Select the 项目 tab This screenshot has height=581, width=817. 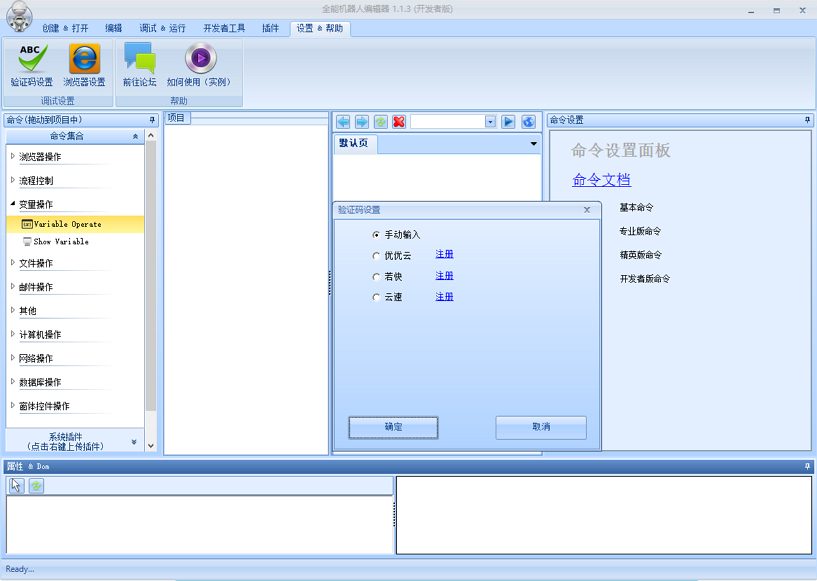click(177, 118)
